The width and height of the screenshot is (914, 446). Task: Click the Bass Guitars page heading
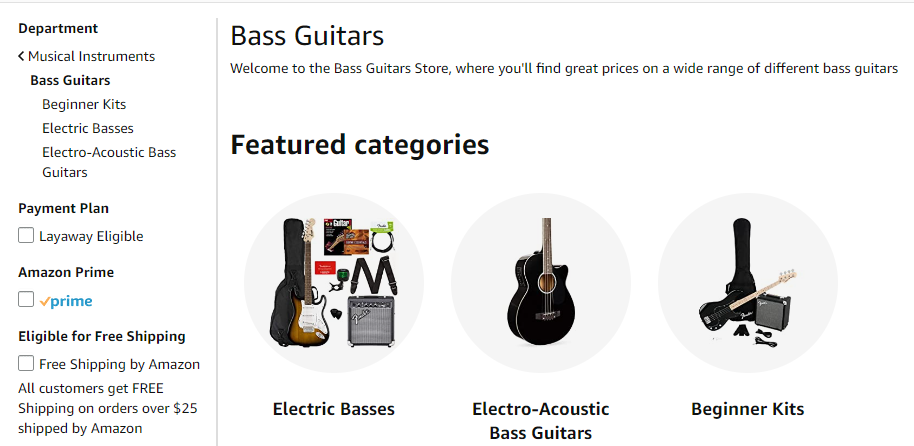click(307, 36)
